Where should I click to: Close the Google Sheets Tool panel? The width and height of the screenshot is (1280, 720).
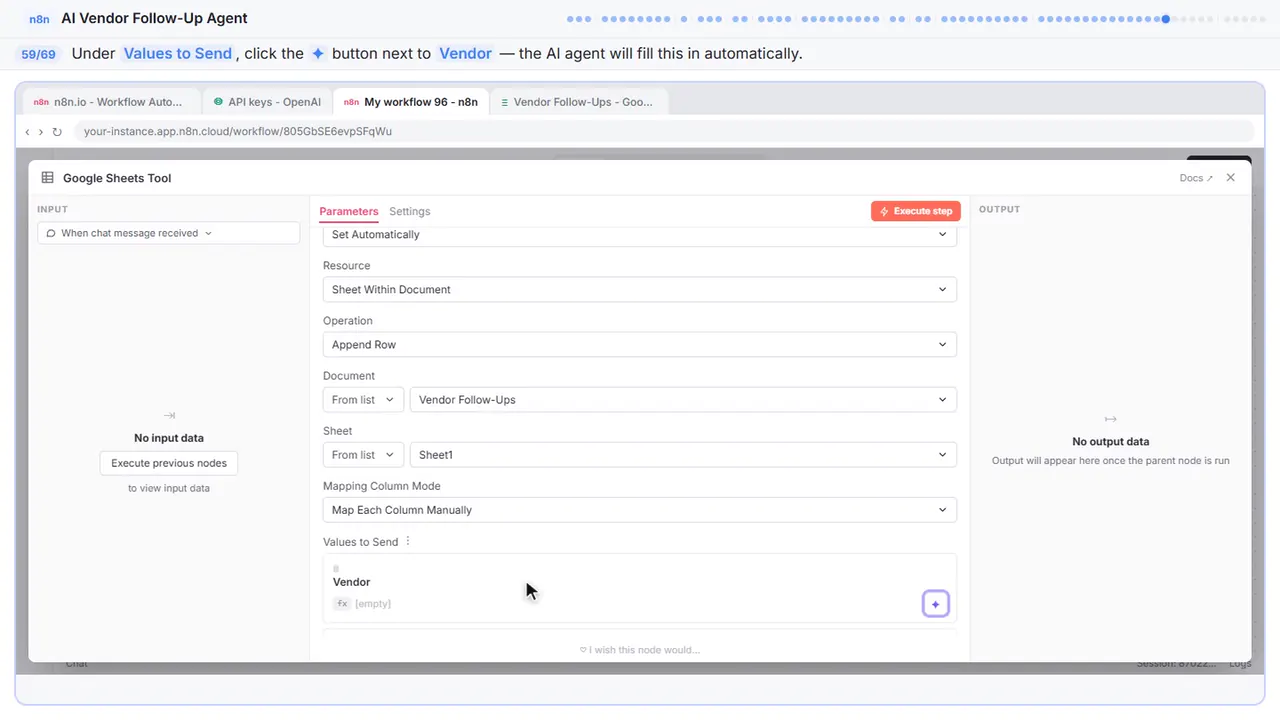[x=1231, y=178]
